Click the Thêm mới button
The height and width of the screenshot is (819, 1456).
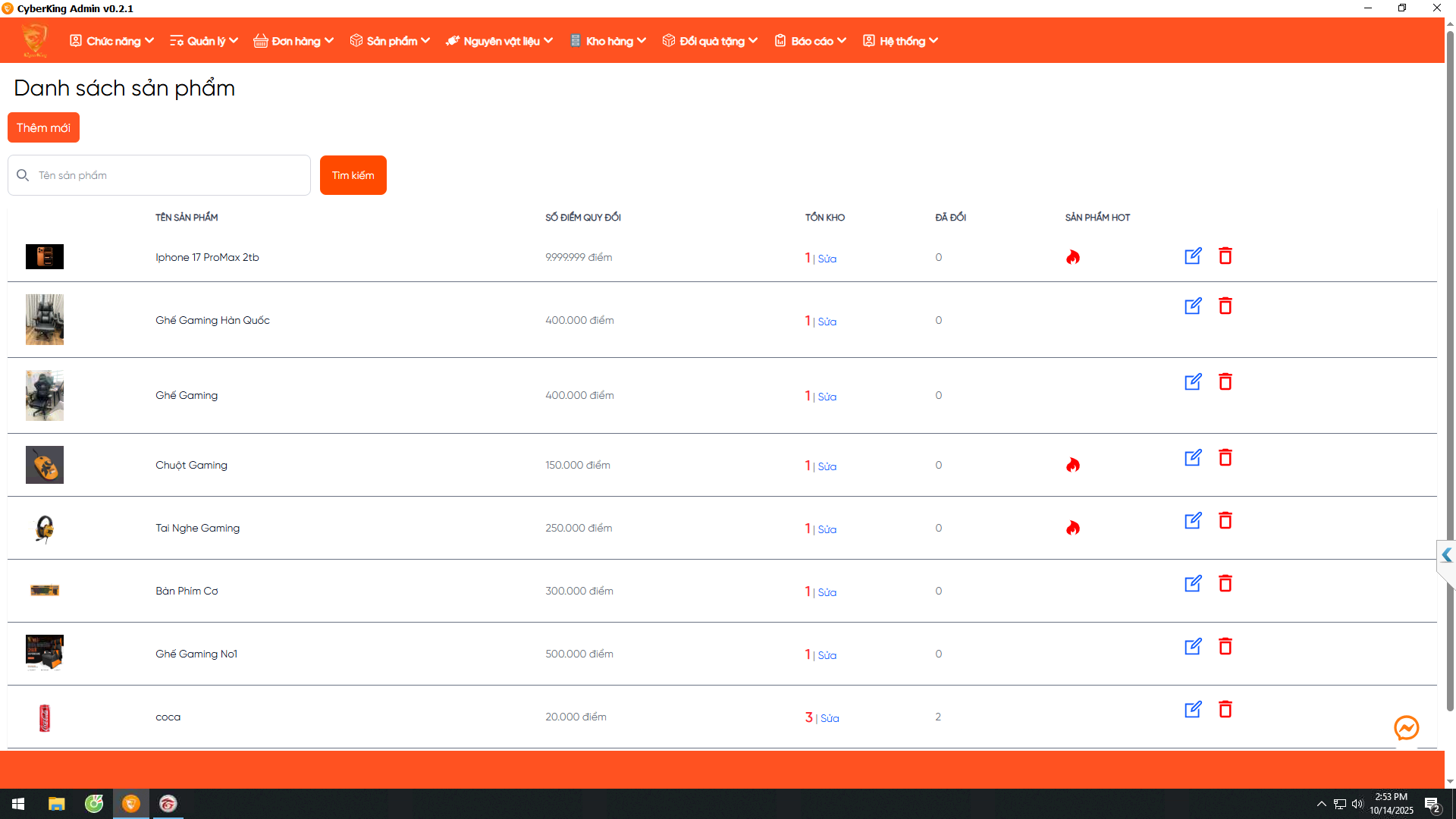(43, 128)
